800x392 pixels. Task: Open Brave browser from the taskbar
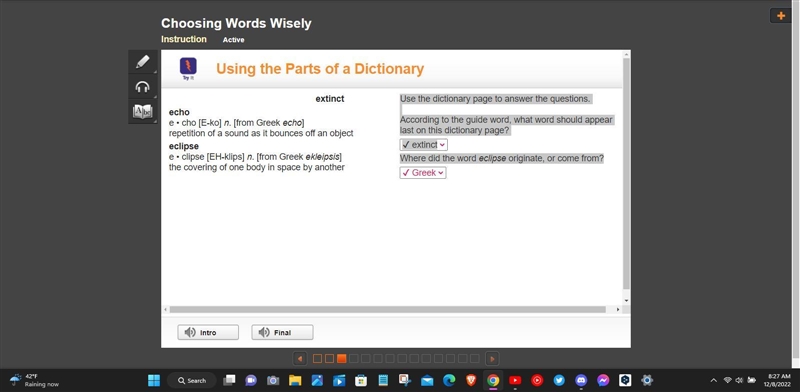(471, 380)
